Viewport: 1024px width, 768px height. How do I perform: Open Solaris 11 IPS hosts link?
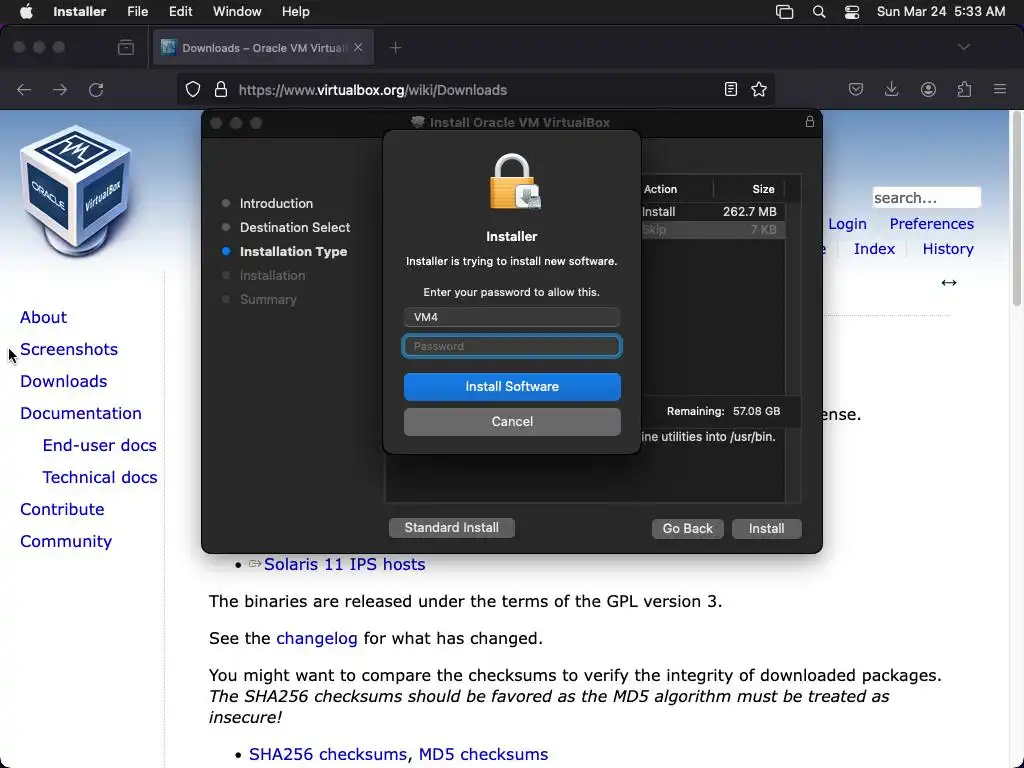344,564
